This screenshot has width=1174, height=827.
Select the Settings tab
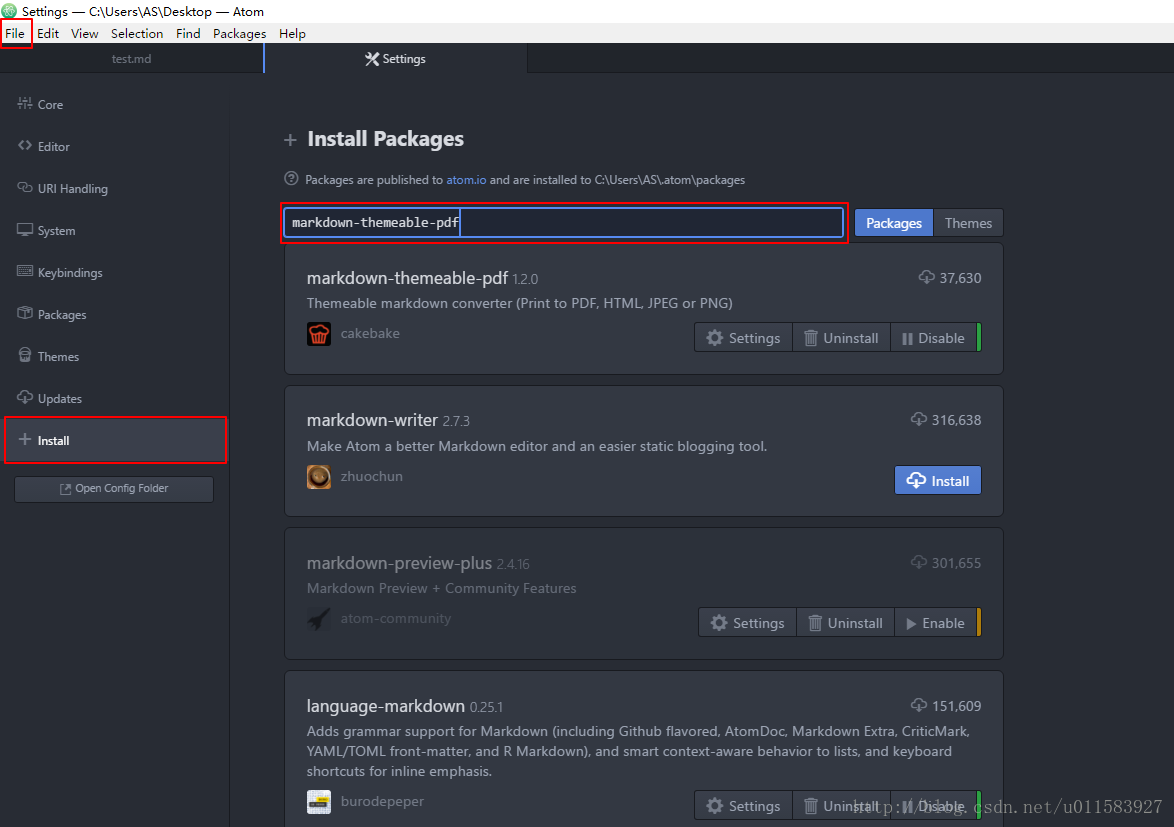pyautogui.click(x=395, y=58)
